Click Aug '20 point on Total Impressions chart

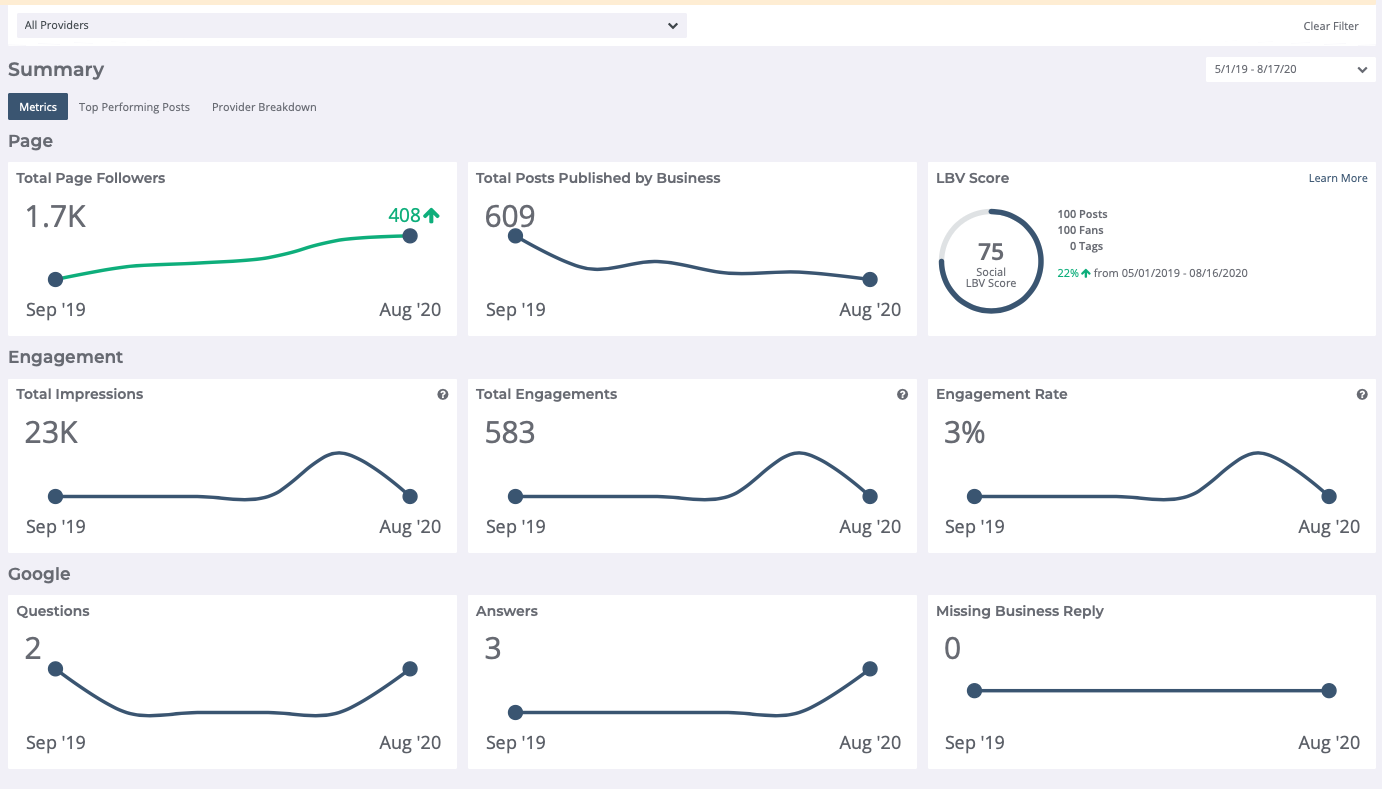[x=409, y=496]
